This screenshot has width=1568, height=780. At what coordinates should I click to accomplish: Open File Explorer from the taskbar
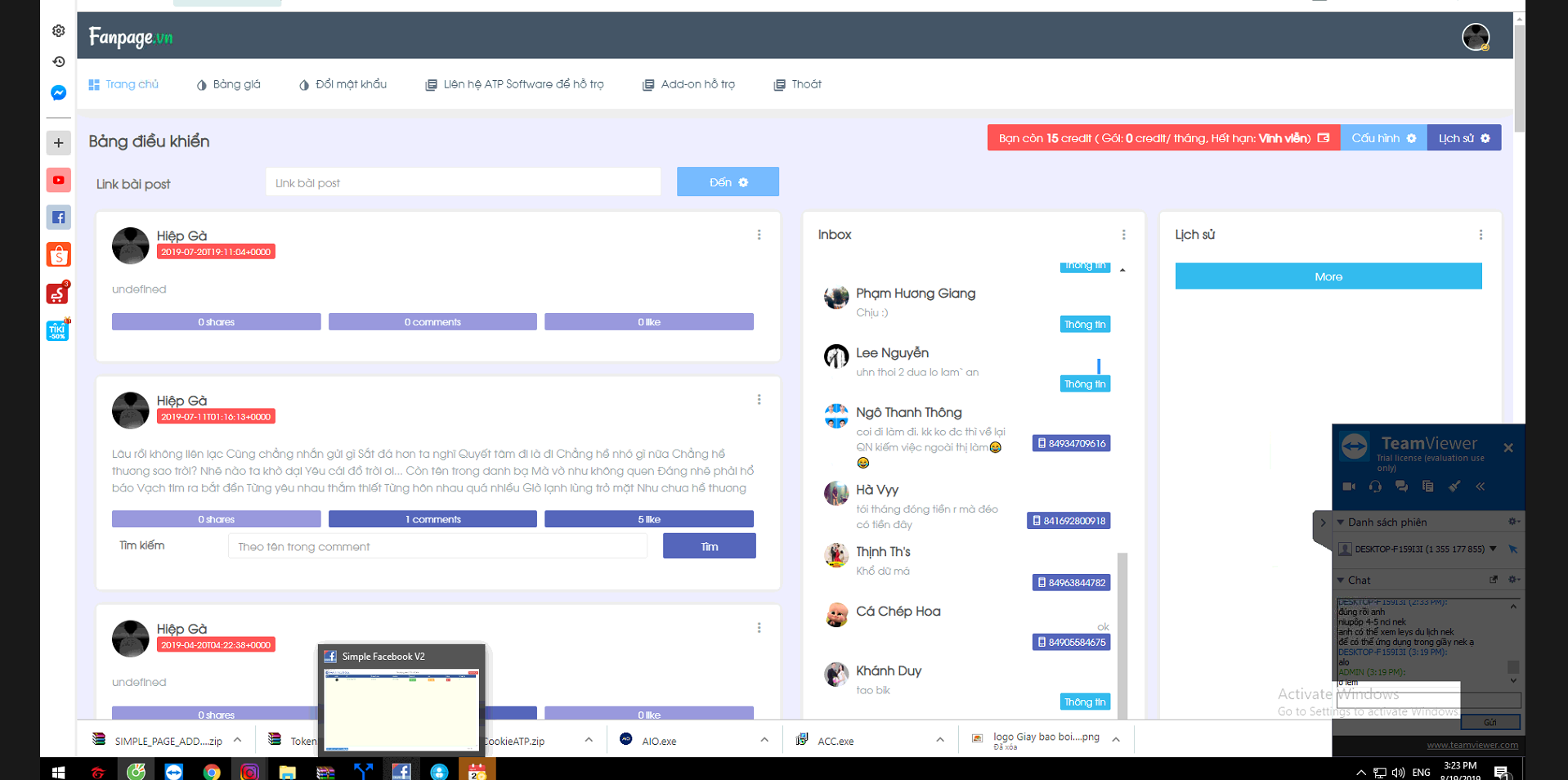[287, 772]
